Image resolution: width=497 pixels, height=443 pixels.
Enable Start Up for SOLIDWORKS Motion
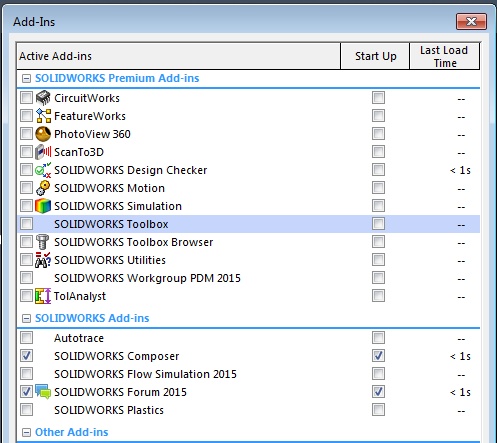tap(378, 188)
